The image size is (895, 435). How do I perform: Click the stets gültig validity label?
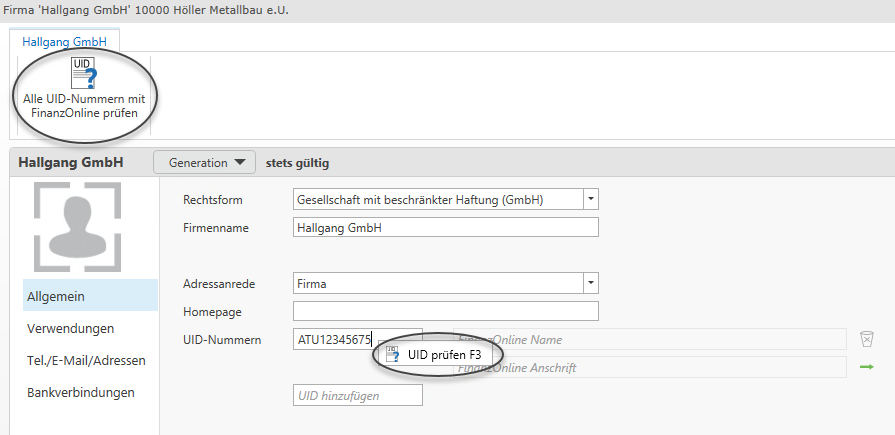294,163
